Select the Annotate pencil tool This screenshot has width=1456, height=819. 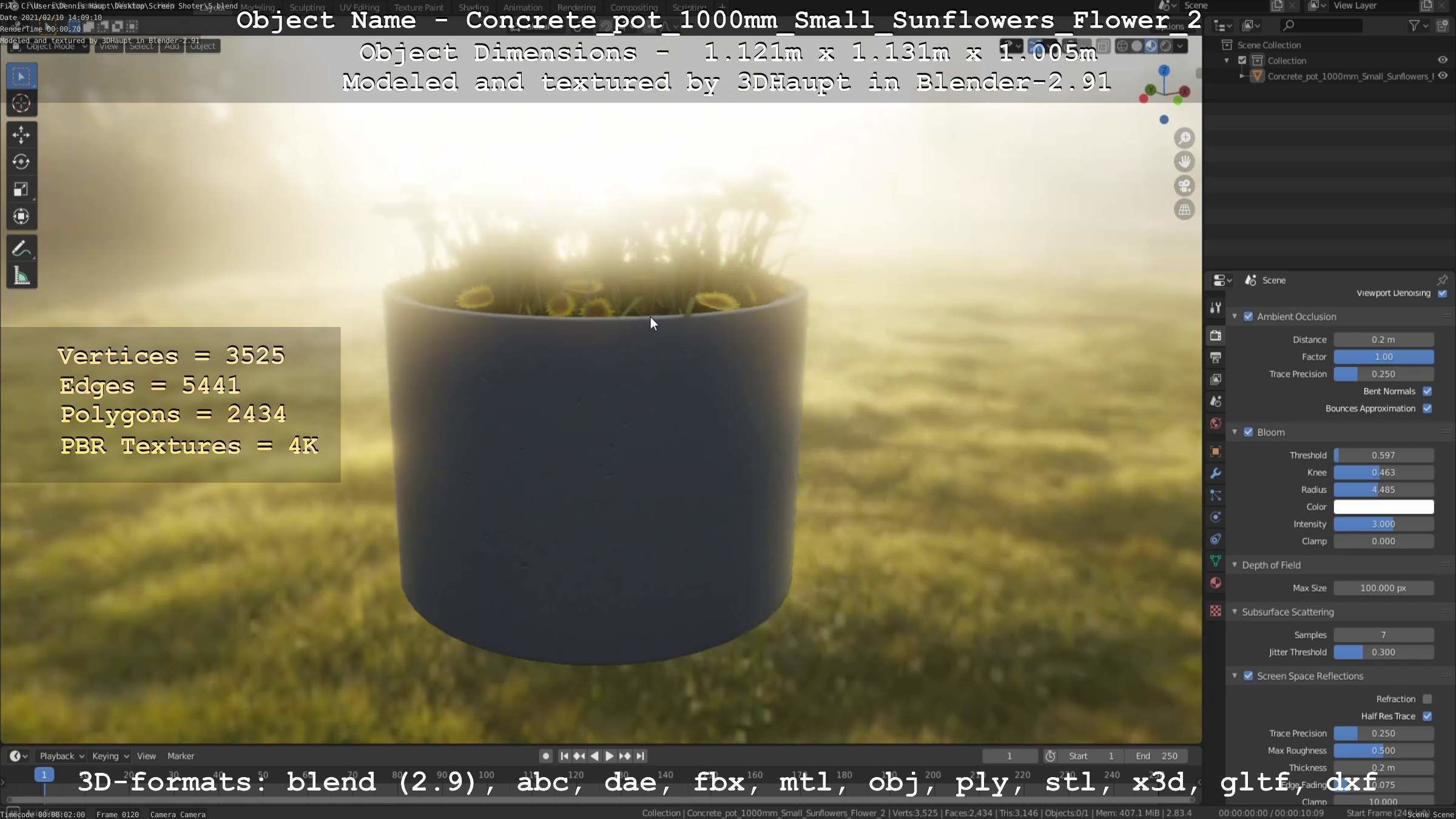(x=21, y=249)
